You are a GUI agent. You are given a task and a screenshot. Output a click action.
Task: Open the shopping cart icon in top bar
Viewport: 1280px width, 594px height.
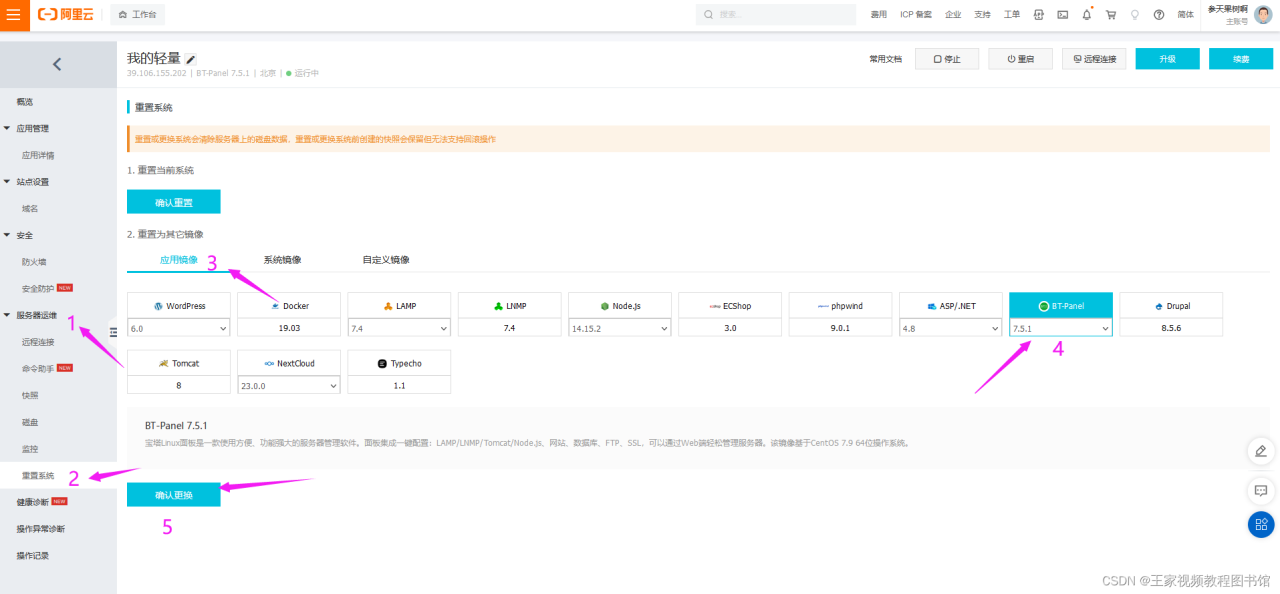pyautogui.click(x=1110, y=14)
